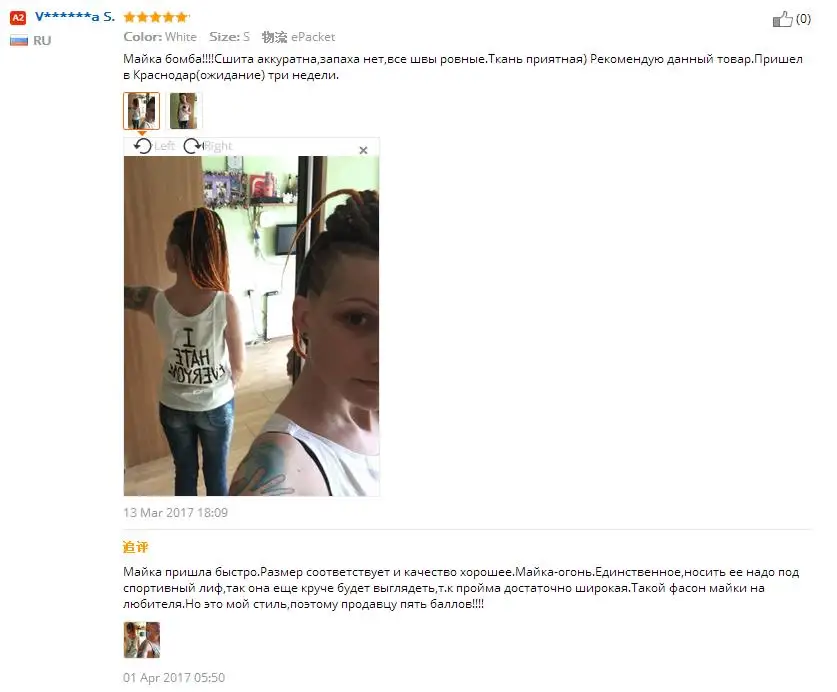
Task: Click the Color: White attribute text
Action: (160, 37)
